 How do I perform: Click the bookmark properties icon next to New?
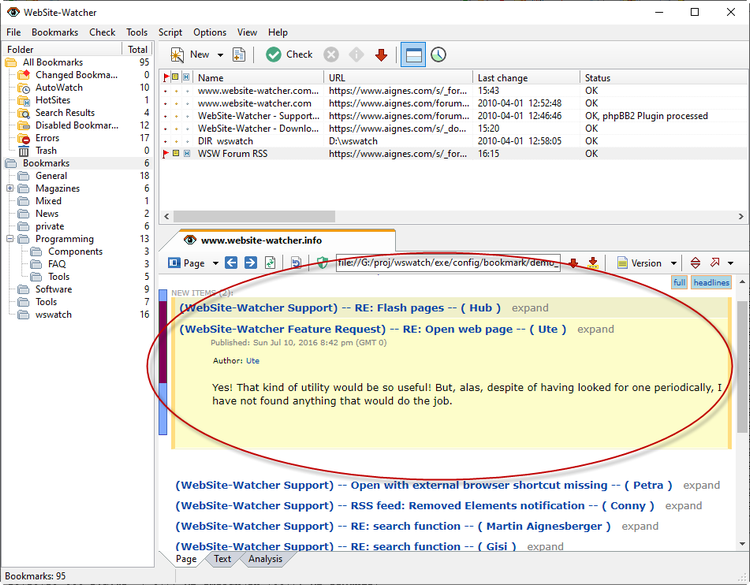239,55
